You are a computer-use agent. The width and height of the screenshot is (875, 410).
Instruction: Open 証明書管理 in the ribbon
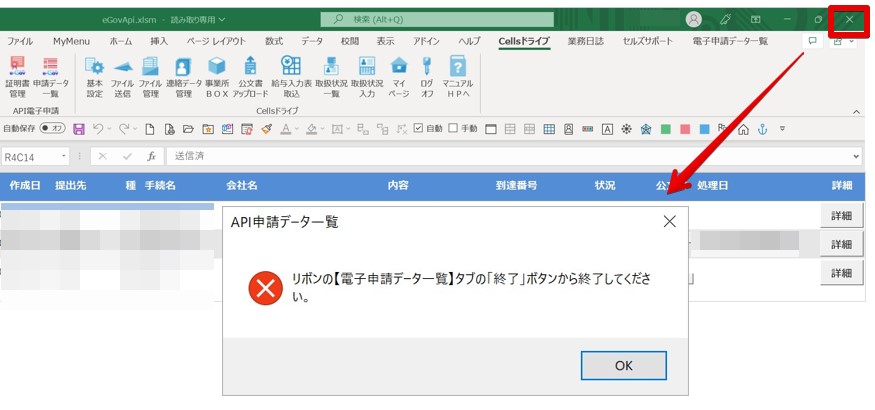click(17, 77)
